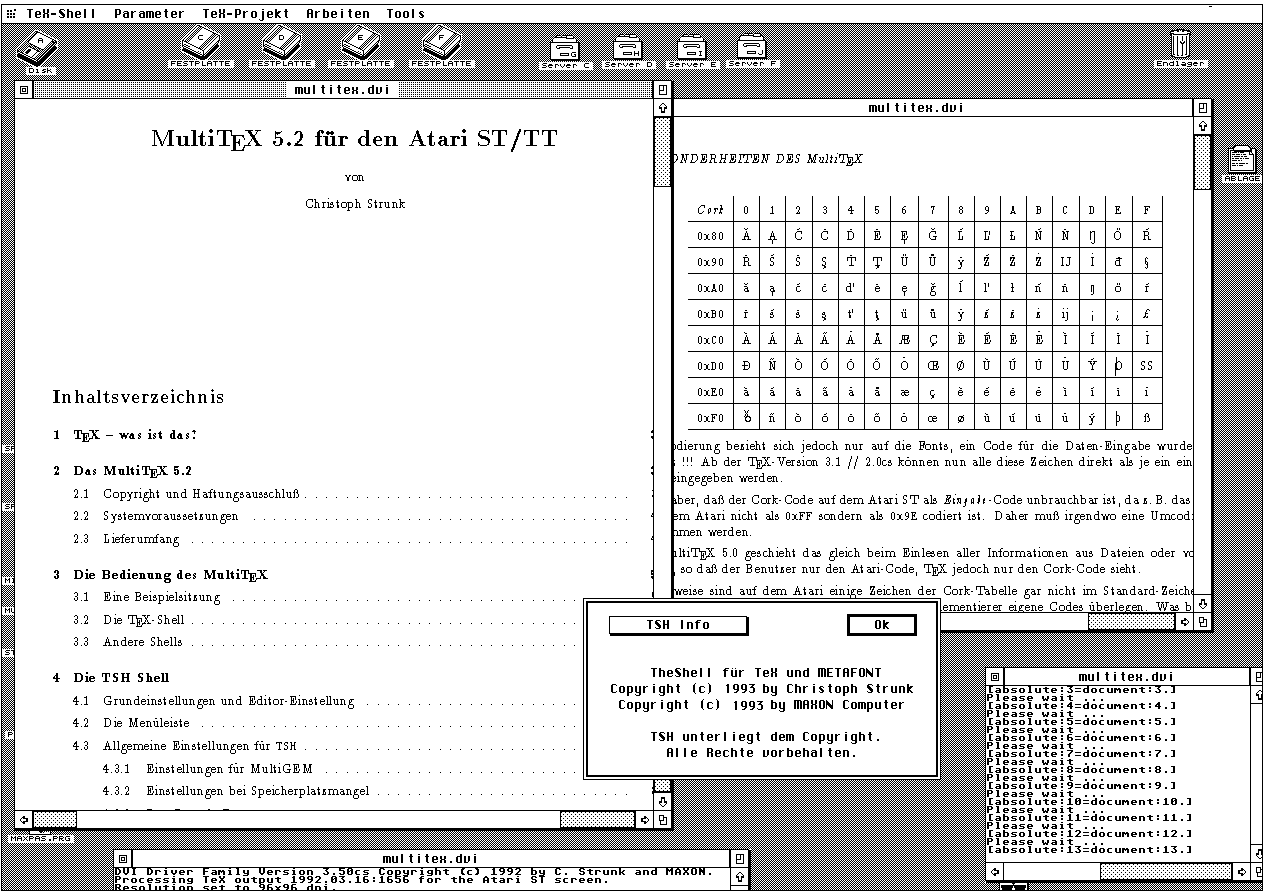Click the up arrow of the Cork table window
Viewport: 1264px width, 896px height.
pos(1203,125)
